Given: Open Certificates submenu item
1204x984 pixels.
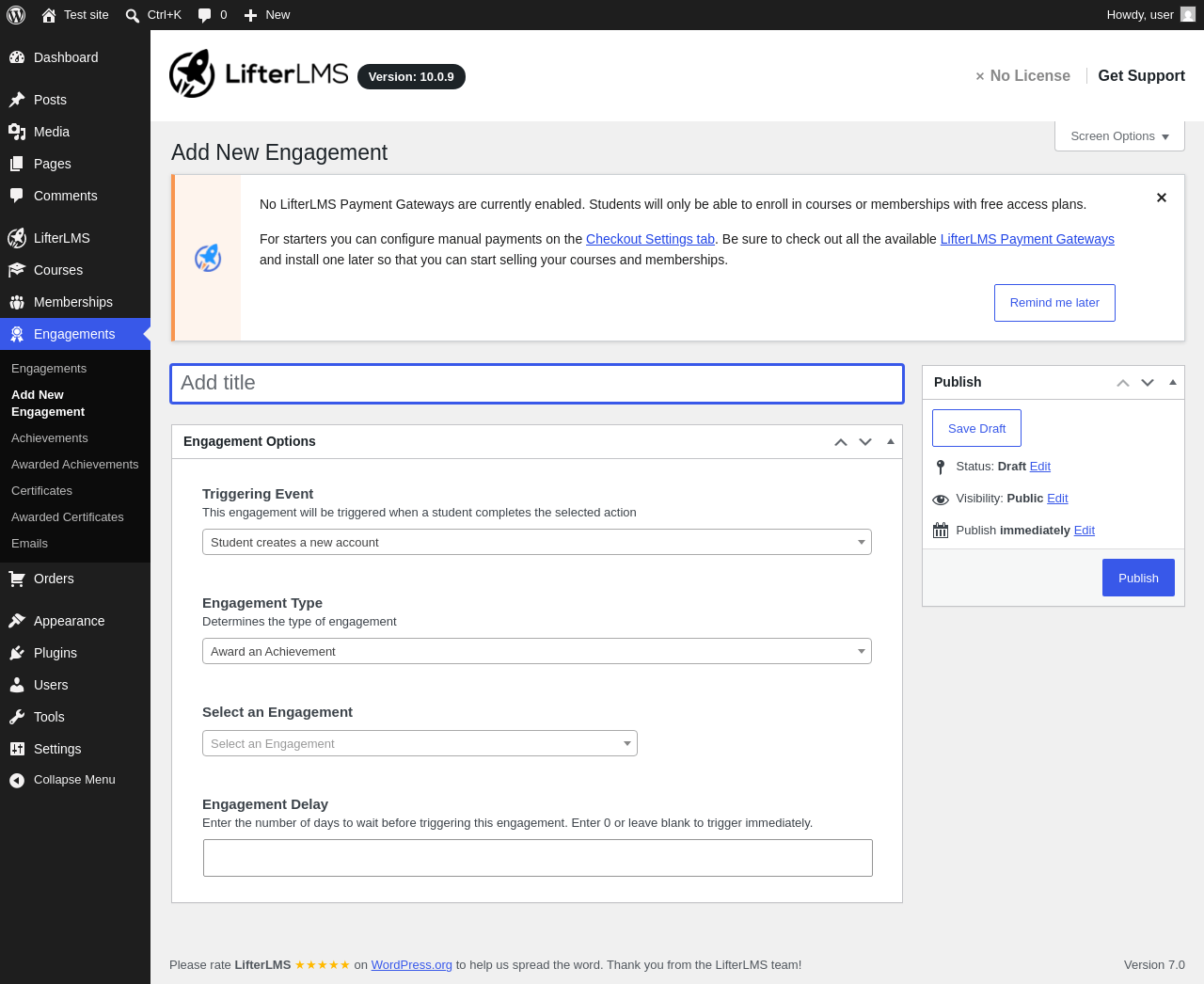Looking at the screenshot, I should pos(41,491).
